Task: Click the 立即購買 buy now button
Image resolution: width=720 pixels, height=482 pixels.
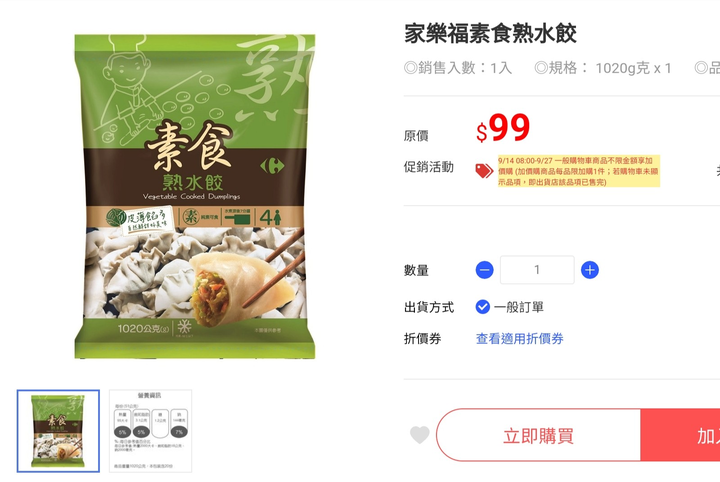Action: 538,435
